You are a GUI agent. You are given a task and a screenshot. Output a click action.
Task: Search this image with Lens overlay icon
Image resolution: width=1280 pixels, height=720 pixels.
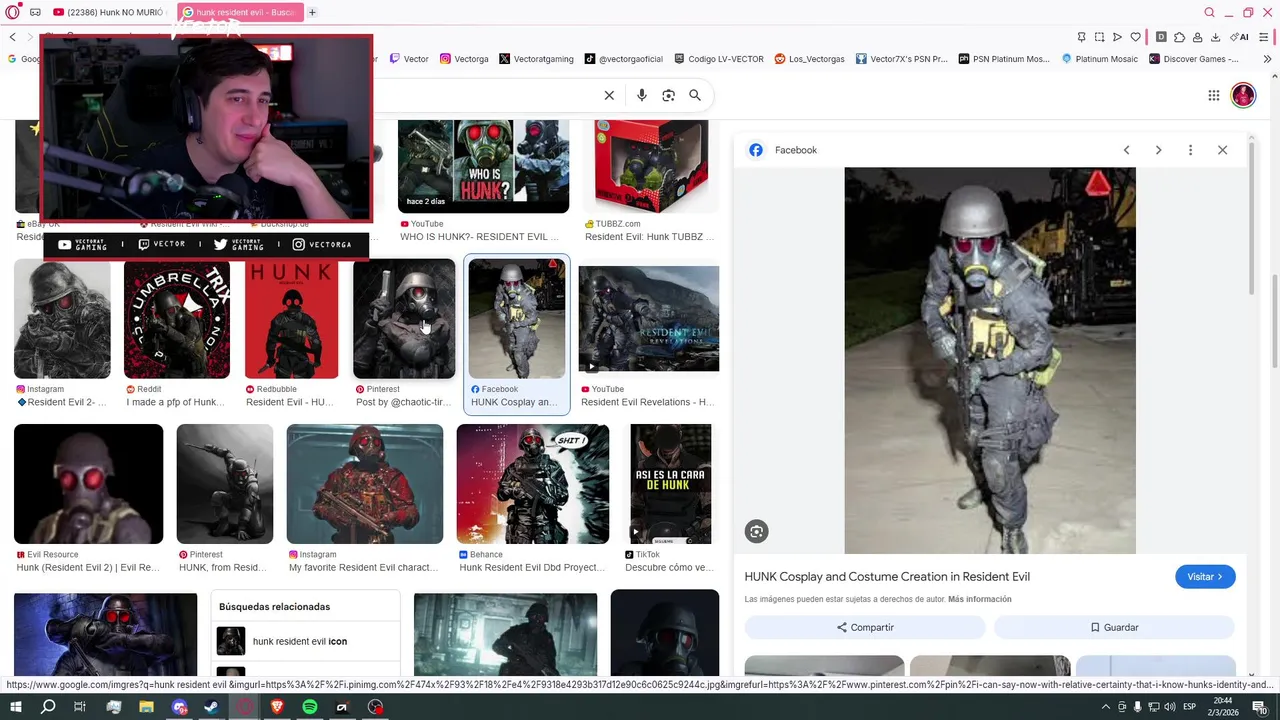coord(757,532)
